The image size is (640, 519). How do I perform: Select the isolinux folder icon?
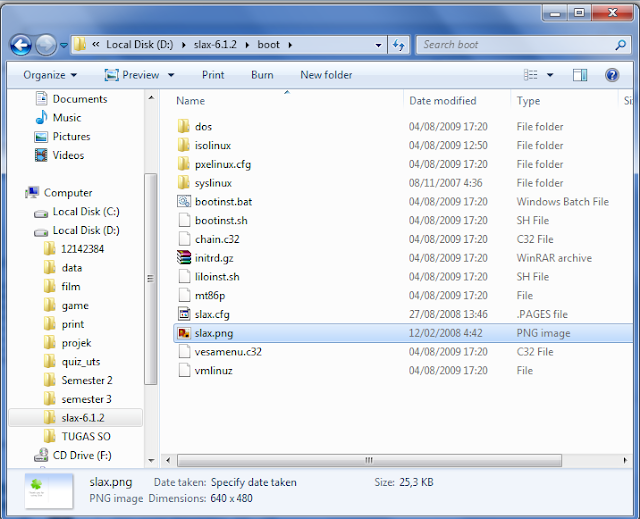[x=184, y=145]
